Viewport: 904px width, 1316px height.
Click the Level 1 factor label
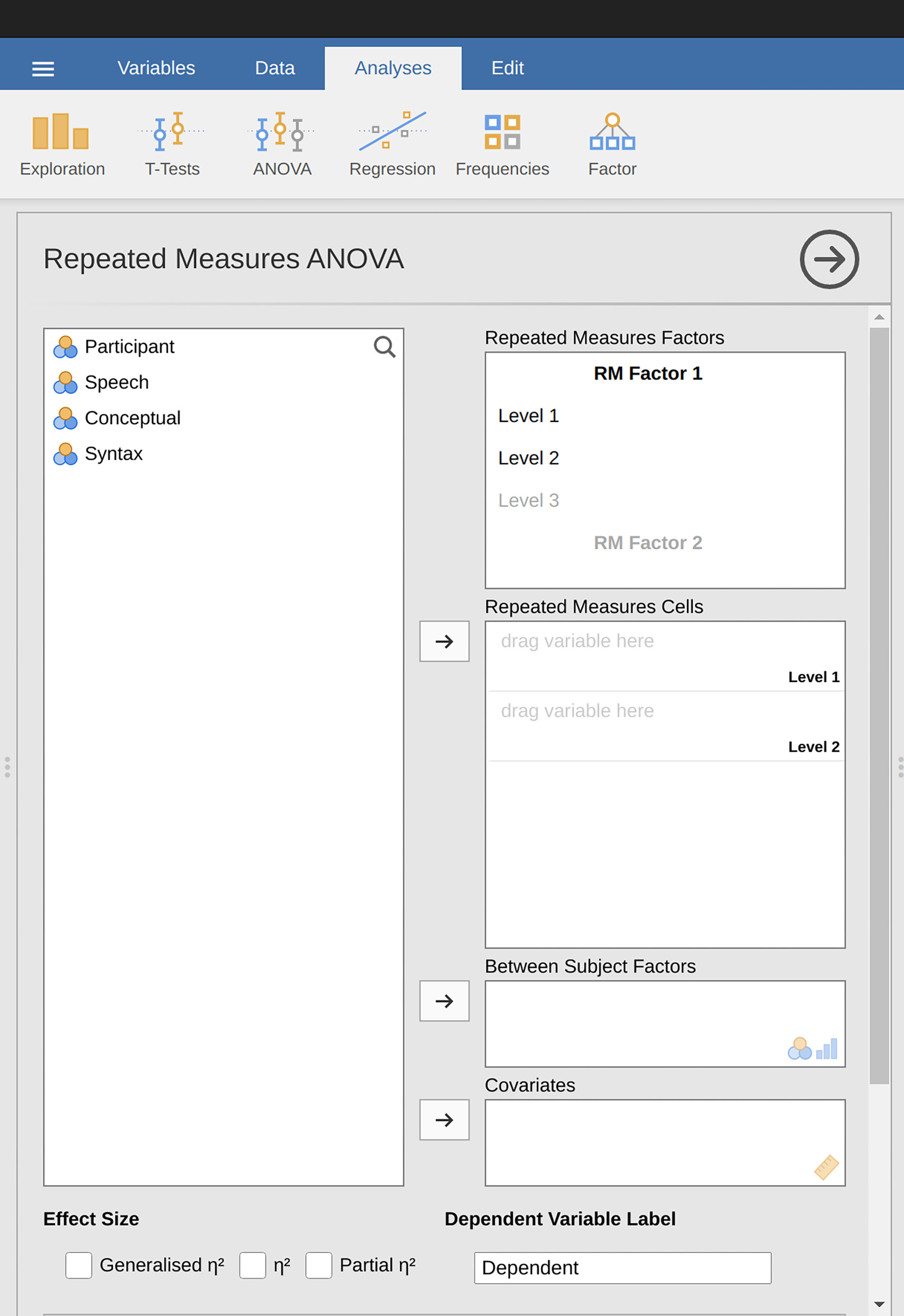point(529,416)
